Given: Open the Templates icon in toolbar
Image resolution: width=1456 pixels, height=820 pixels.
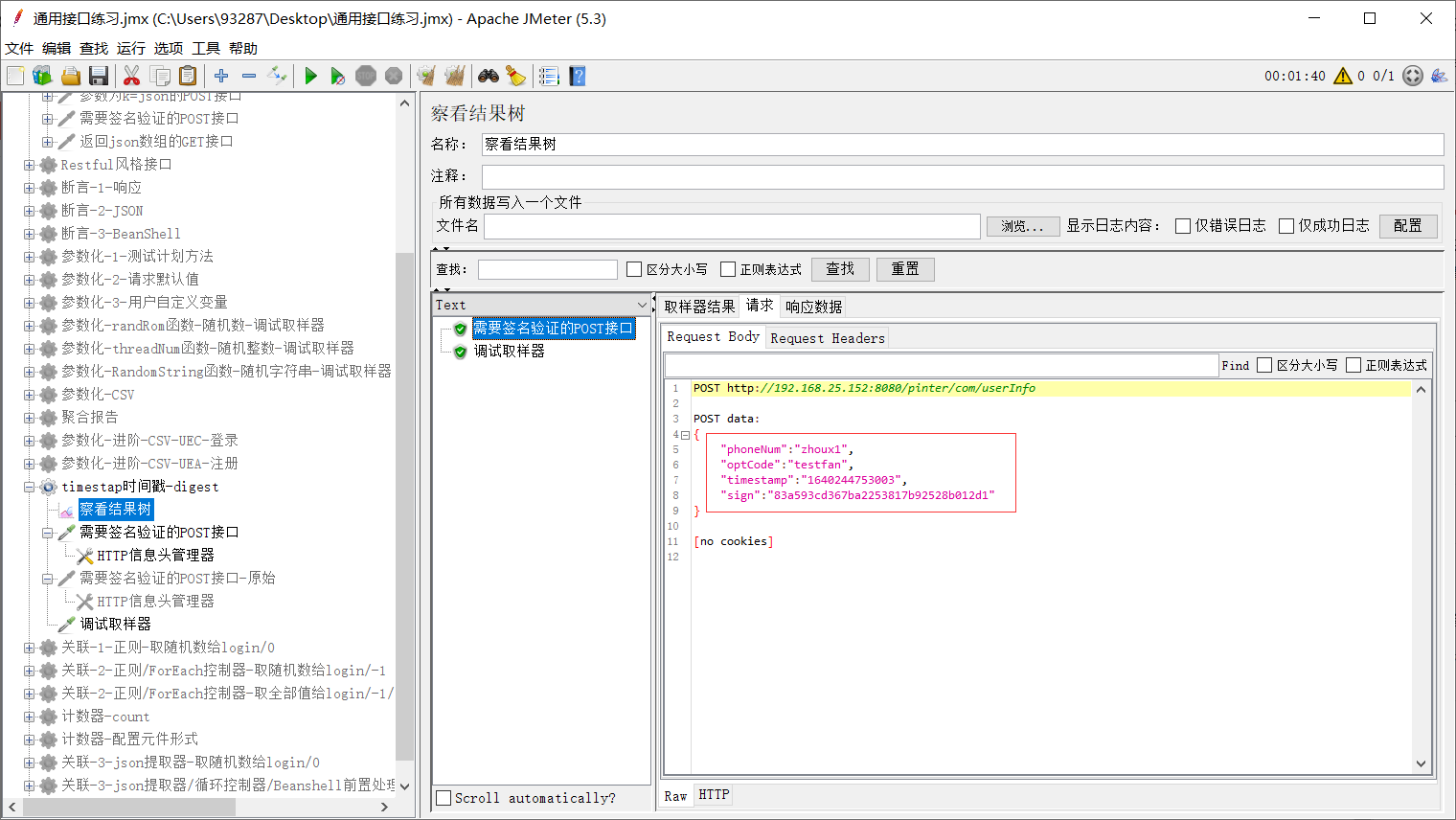Looking at the screenshot, I should coord(42,76).
